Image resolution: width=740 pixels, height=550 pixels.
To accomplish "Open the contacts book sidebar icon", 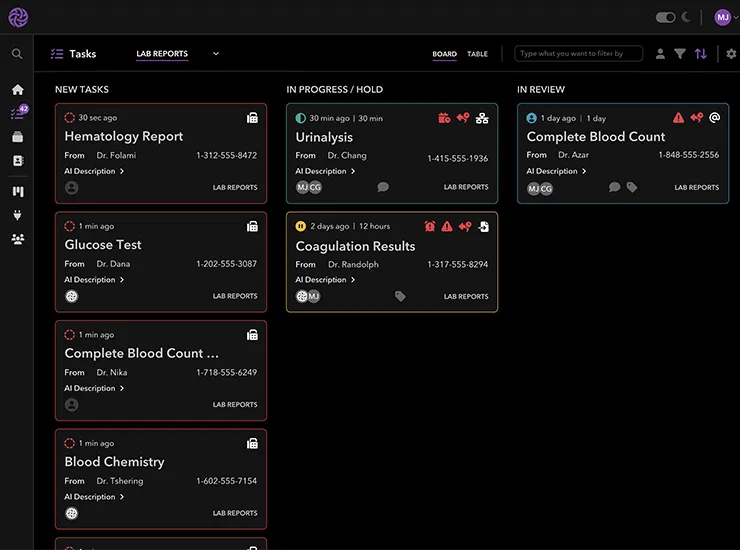I will (x=18, y=161).
